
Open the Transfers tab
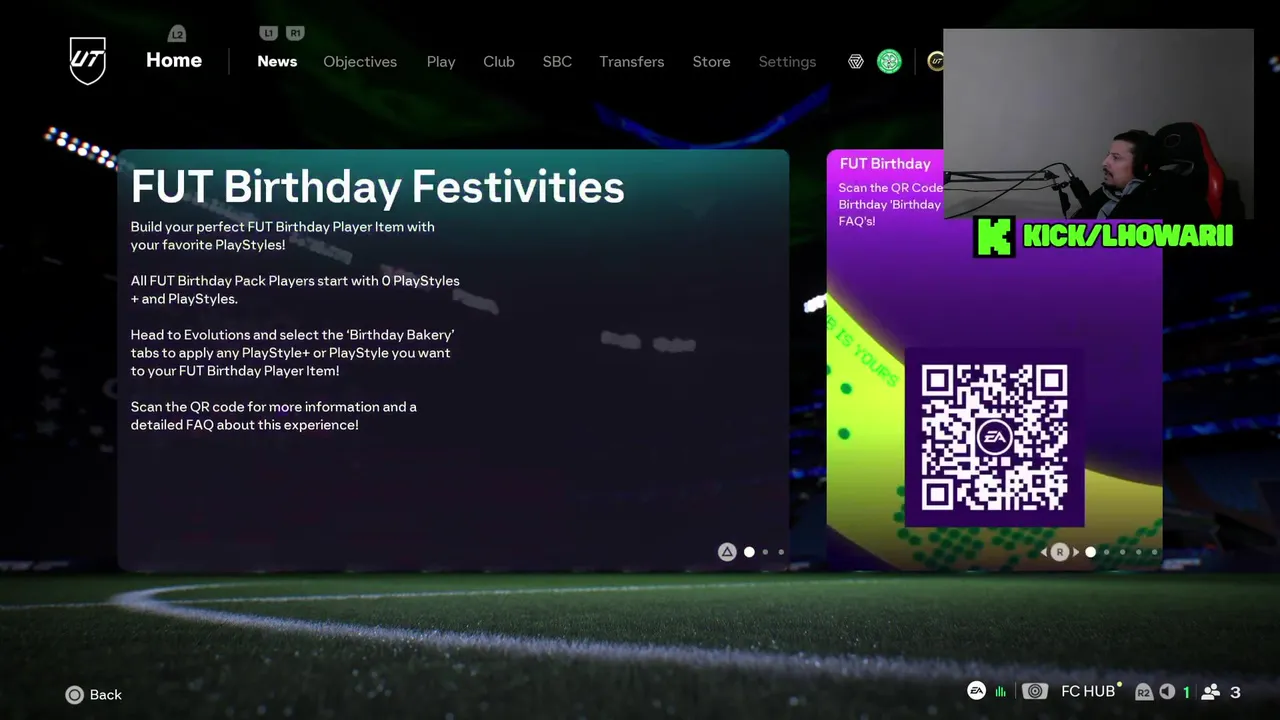(x=632, y=62)
